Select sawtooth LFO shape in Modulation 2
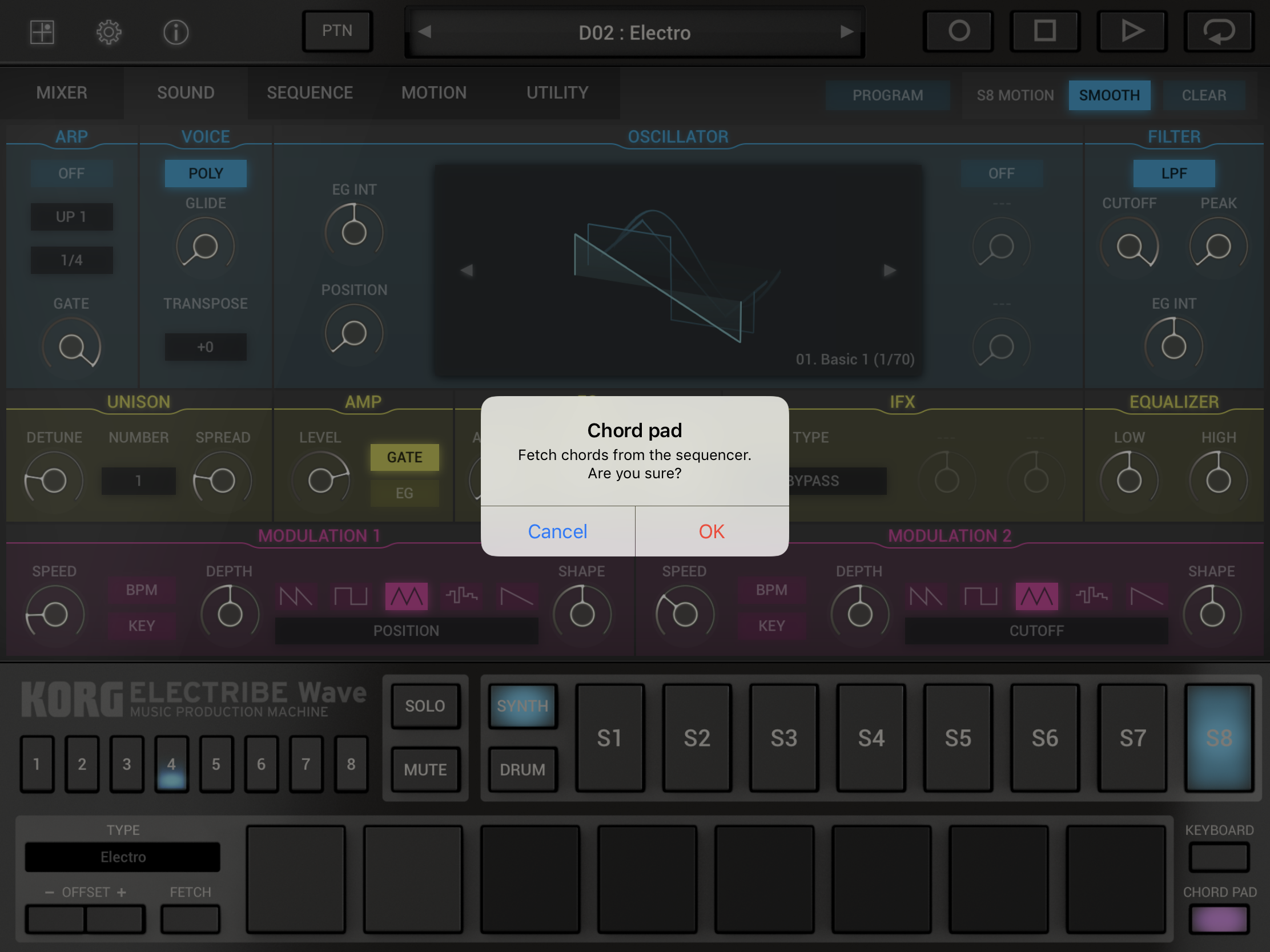 point(926,597)
